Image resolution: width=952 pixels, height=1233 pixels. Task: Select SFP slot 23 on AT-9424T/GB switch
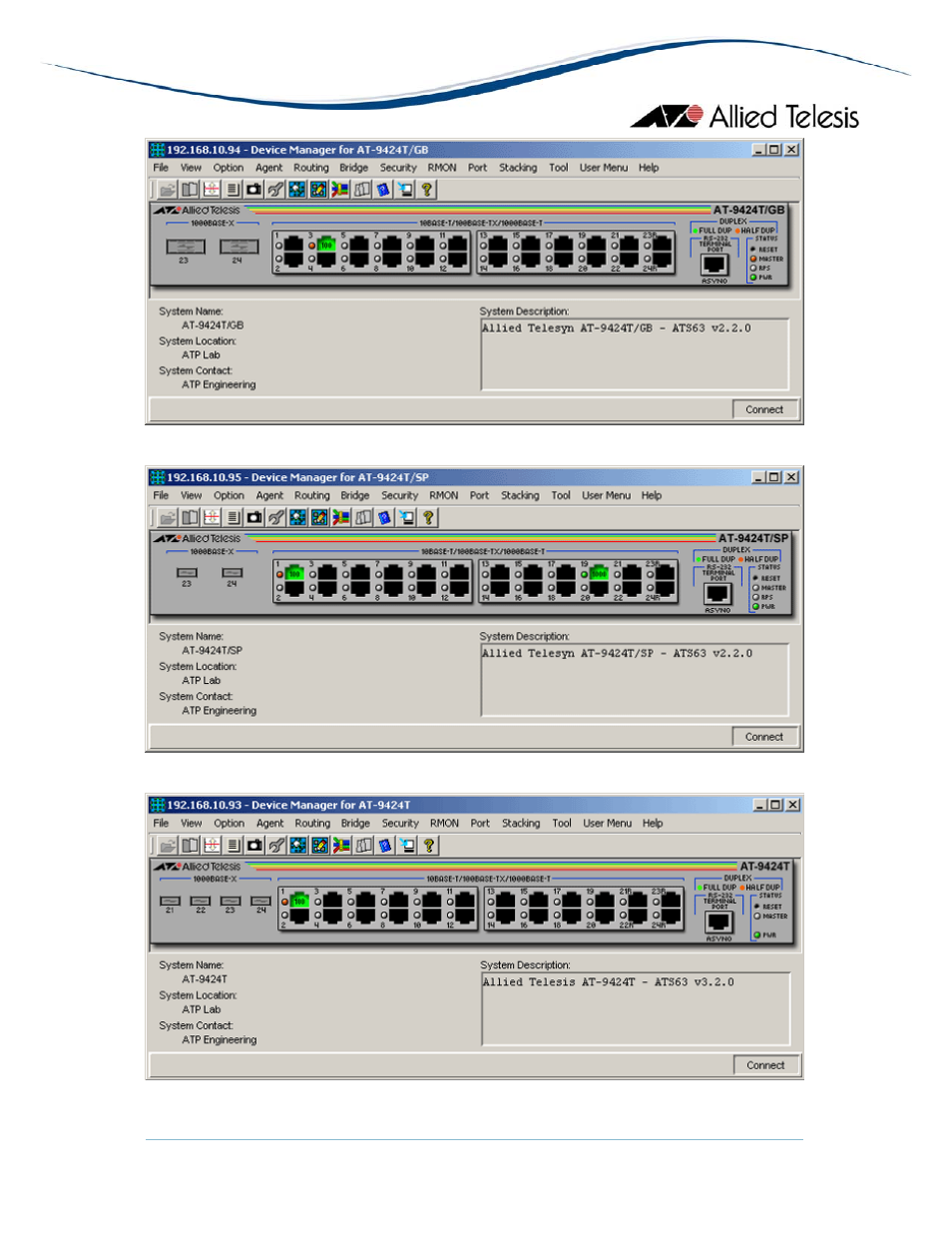coord(185,247)
